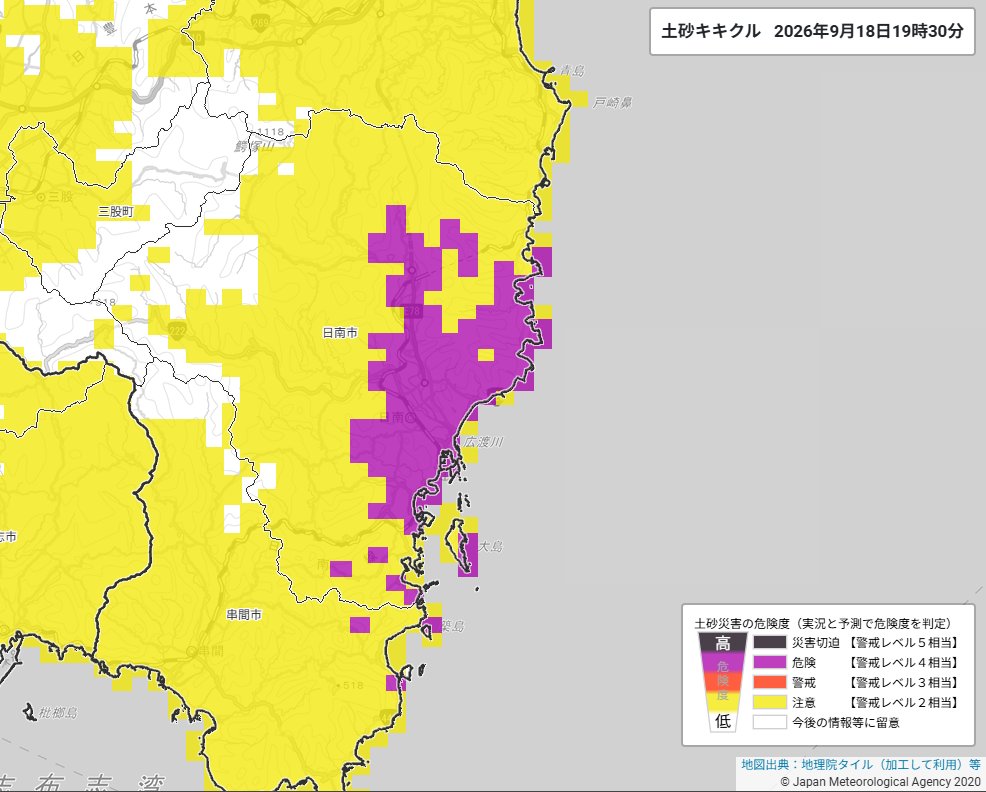Click the date 2026年9月18日19時30分

[868, 31]
